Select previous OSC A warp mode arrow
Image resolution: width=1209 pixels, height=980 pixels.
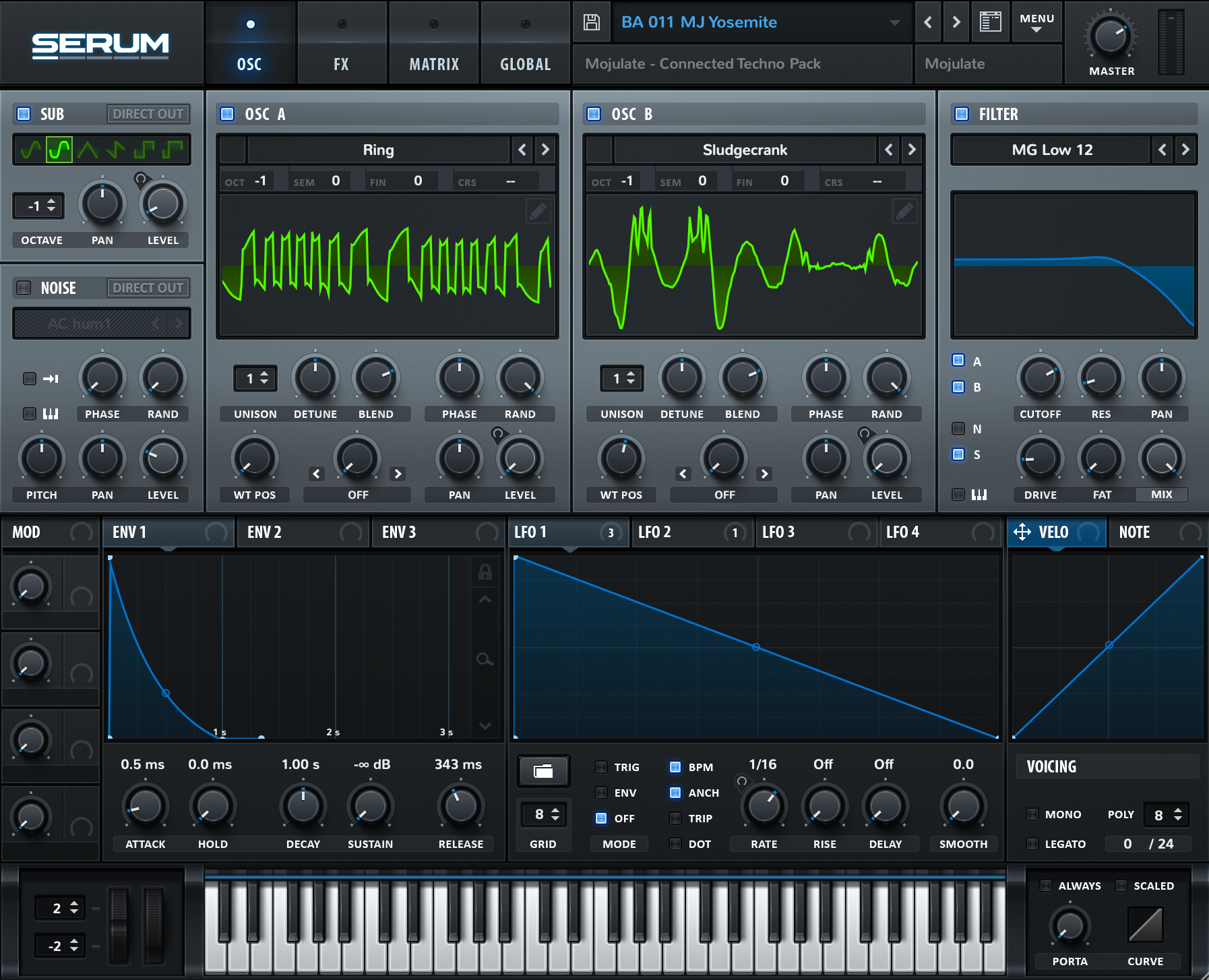point(317,474)
